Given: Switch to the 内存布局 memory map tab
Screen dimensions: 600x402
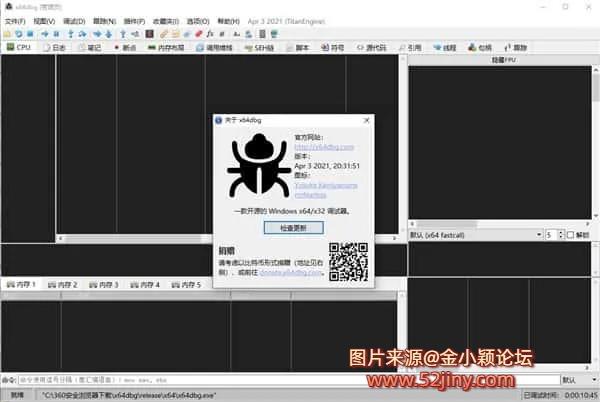Looking at the screenshot, I should click(166, 47).
